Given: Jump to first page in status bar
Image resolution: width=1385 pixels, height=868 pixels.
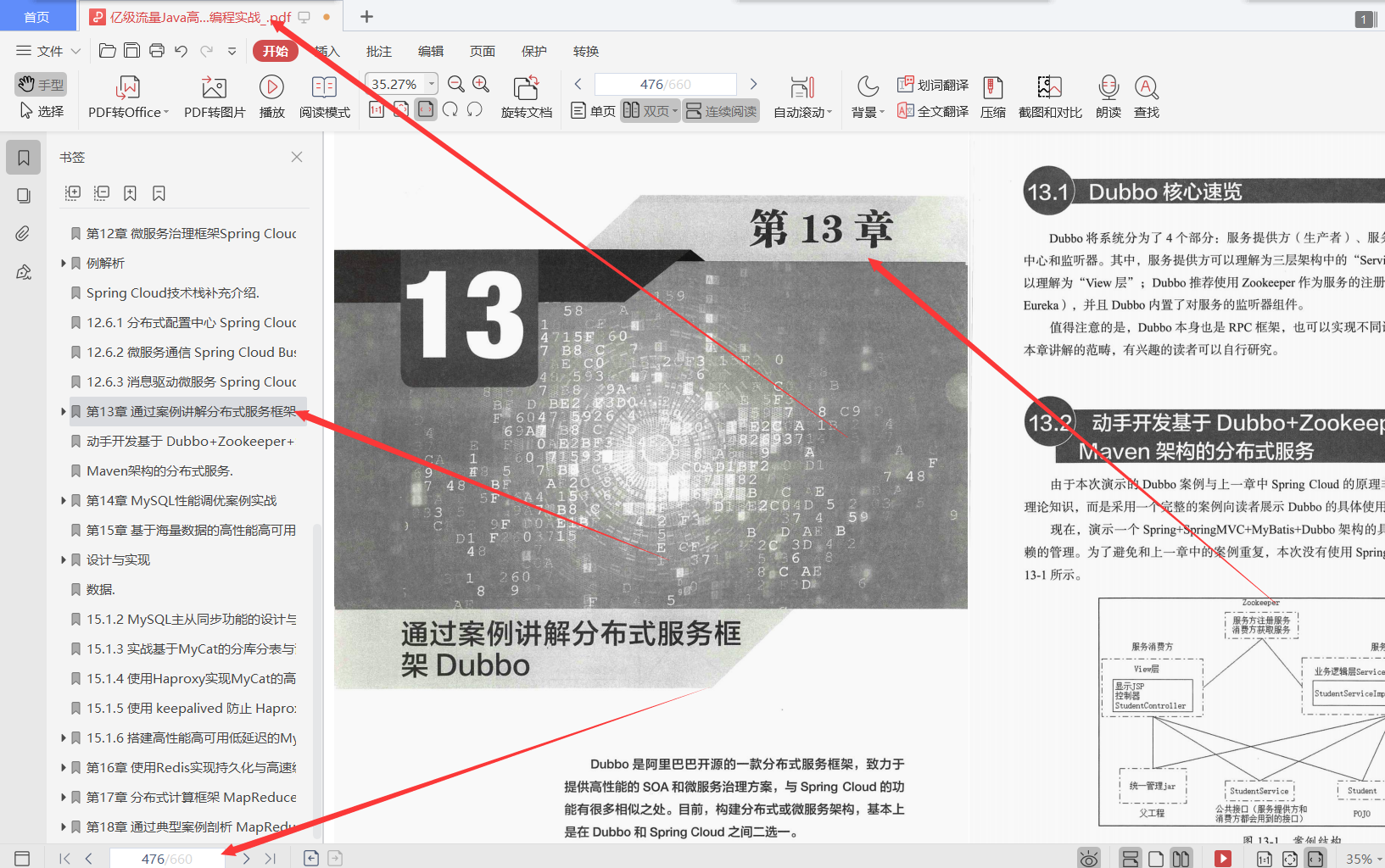Looking at the screenshot, I should 64,859.
